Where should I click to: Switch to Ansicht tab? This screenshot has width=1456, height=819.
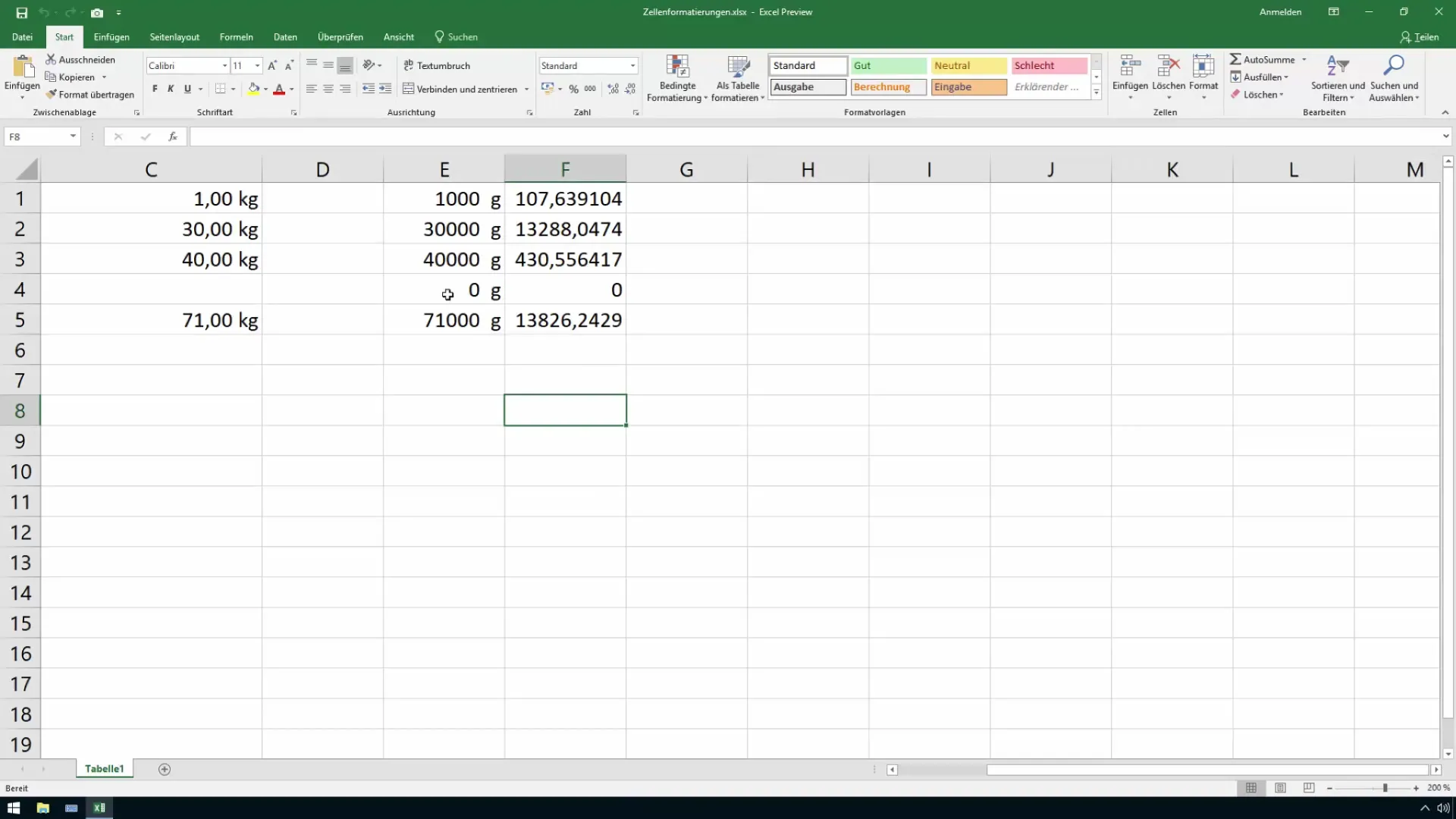click(x=399, y=37)
